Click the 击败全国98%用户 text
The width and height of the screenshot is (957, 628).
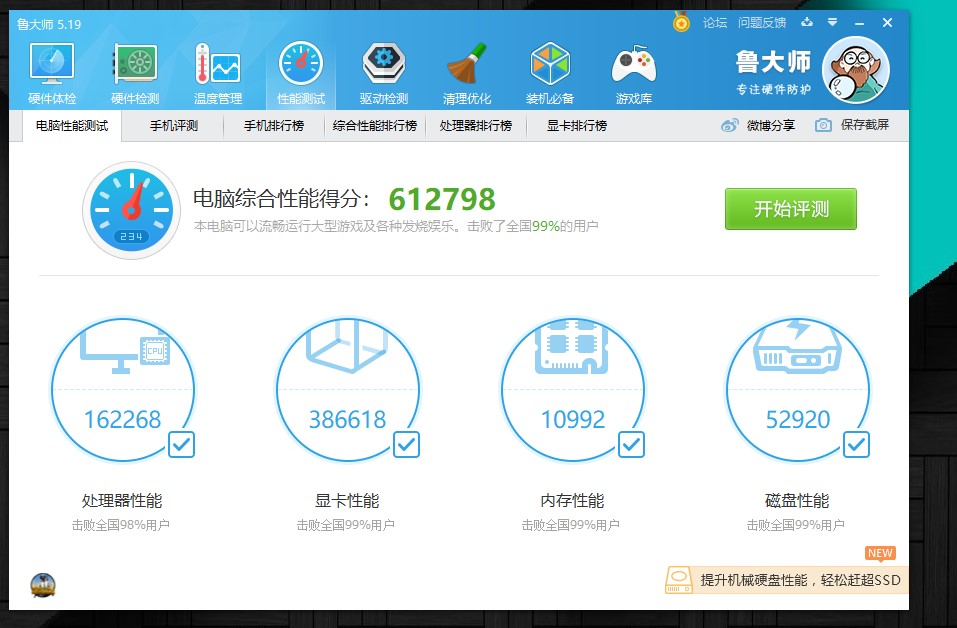click(121, 525)
